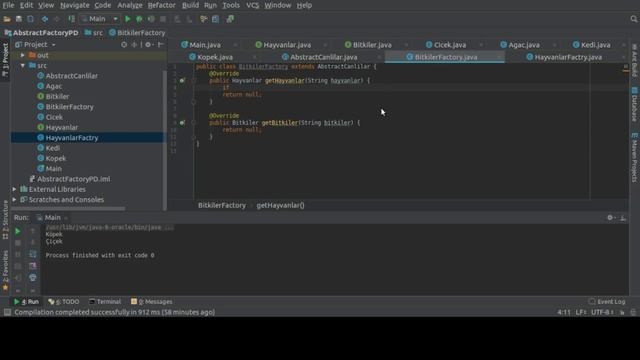
Task: Switch to the AbstractCanlilar.java tab
Action: click(323, 57)
